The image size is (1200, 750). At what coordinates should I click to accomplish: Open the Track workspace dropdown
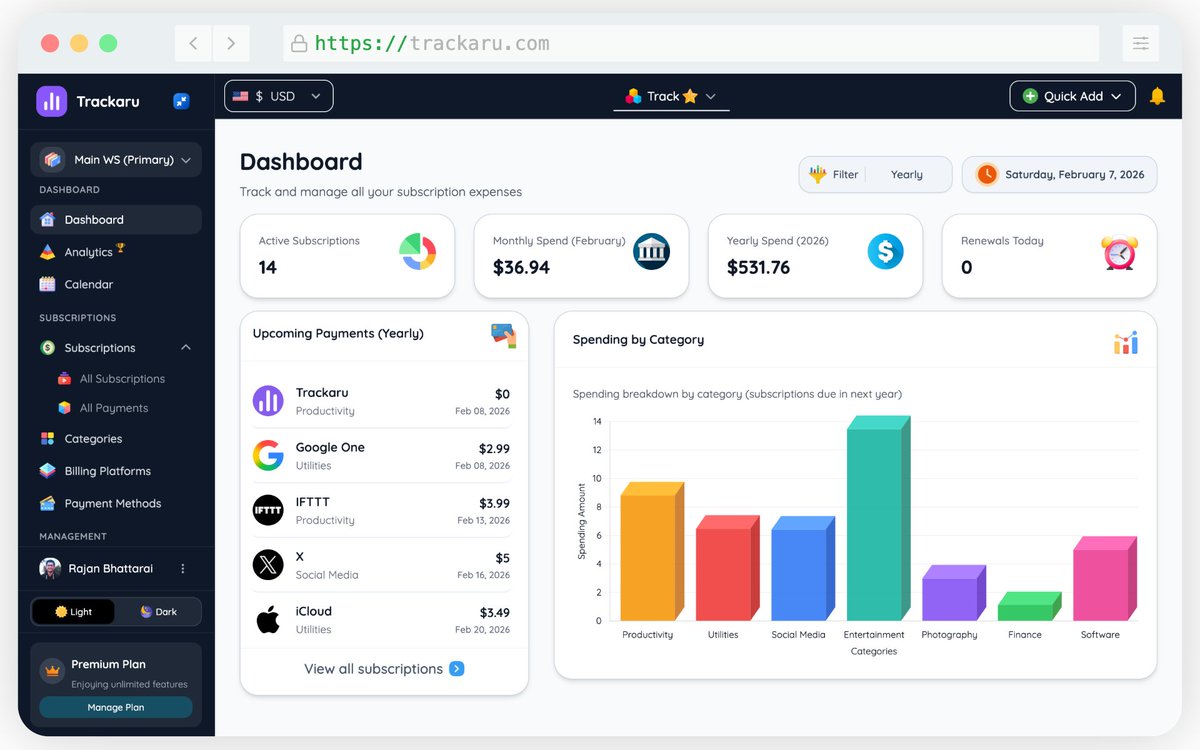point(671,96)
